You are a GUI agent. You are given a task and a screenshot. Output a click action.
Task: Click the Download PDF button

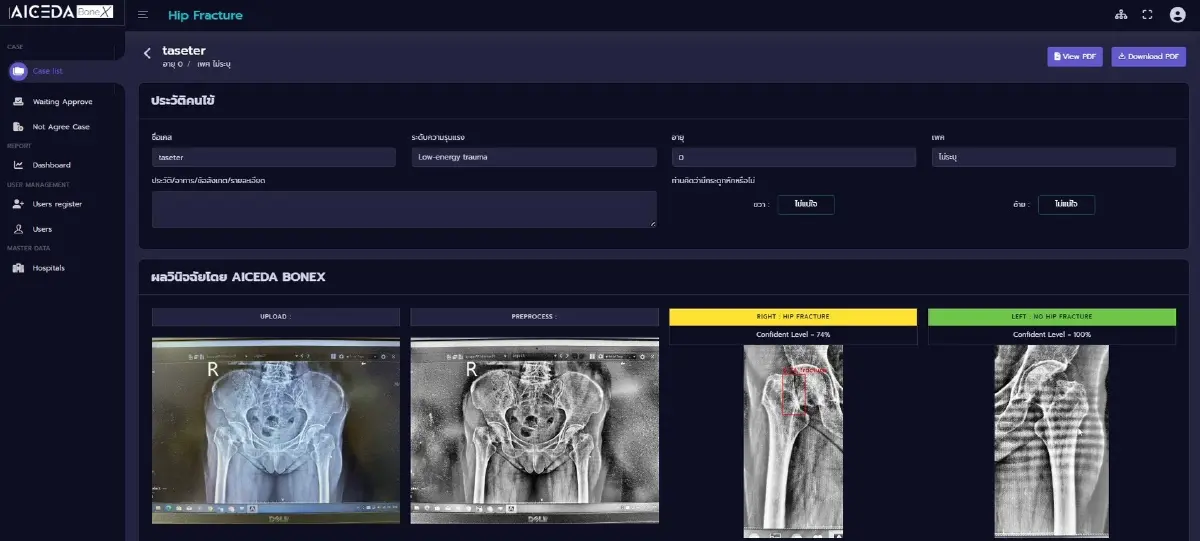click(x=1148, y=57)
